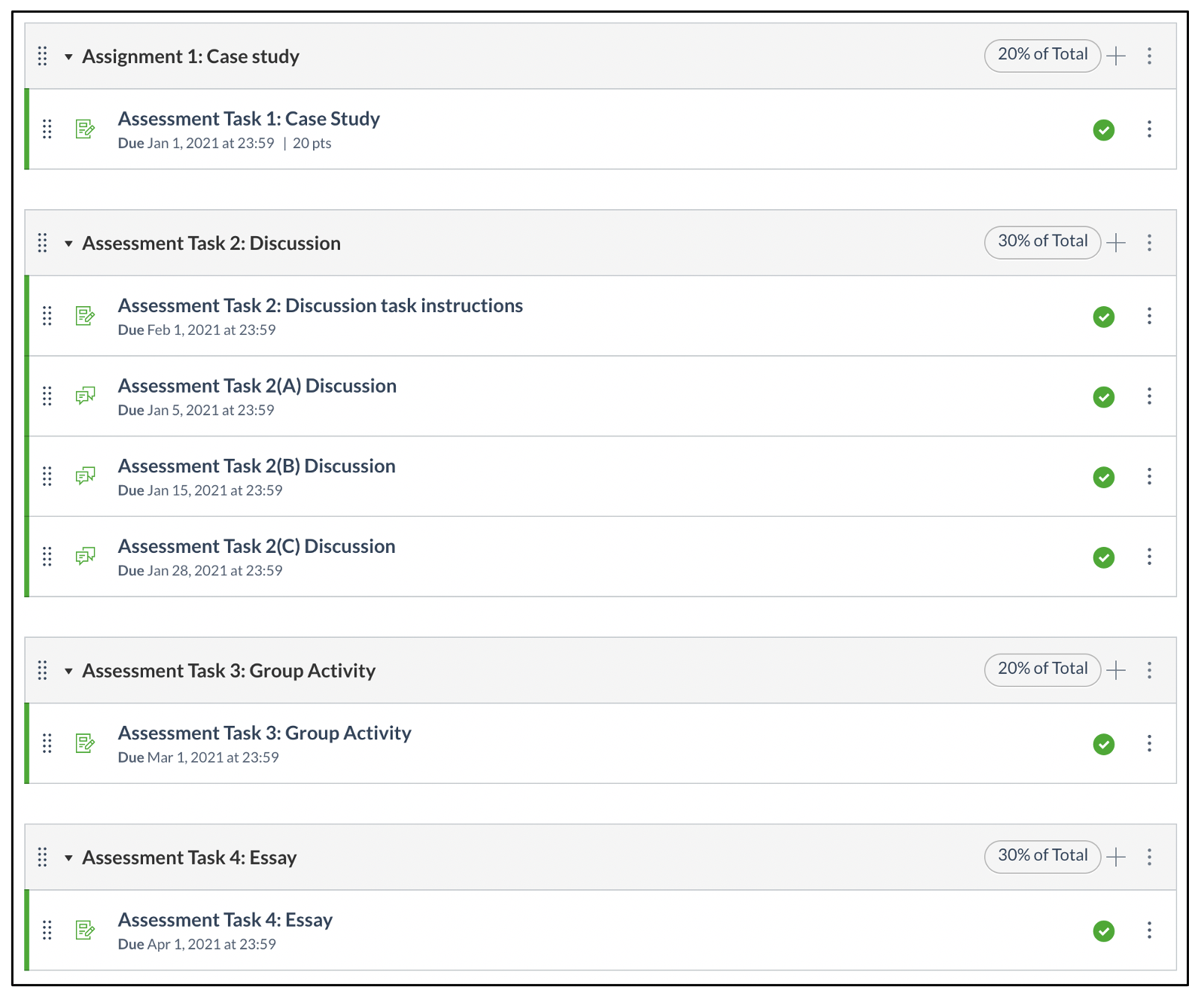Open the Assessment Task 1: Case Study link
This screenshot has width=1204, height=1005.
tap(249, 119)
